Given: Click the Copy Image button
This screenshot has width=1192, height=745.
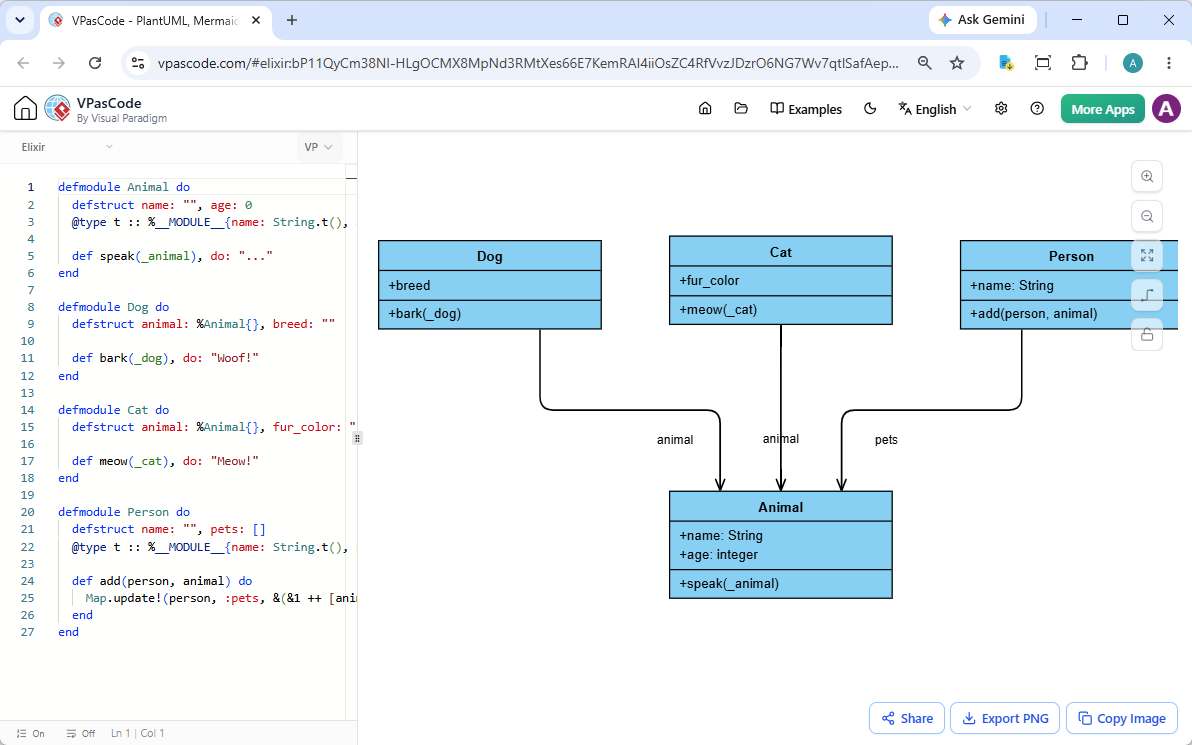Looking at the screenshot, I should 1122,718.
